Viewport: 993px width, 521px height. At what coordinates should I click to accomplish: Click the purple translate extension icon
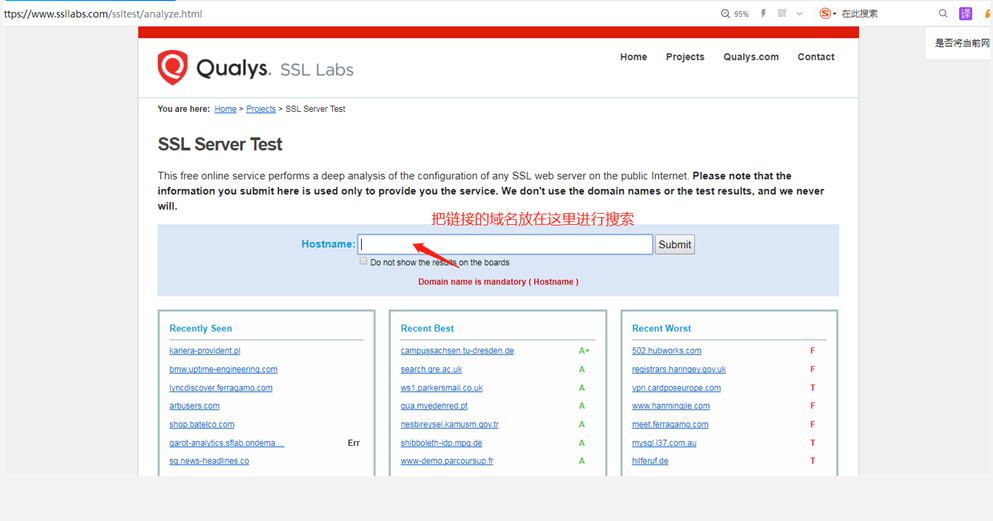[965, 13]
